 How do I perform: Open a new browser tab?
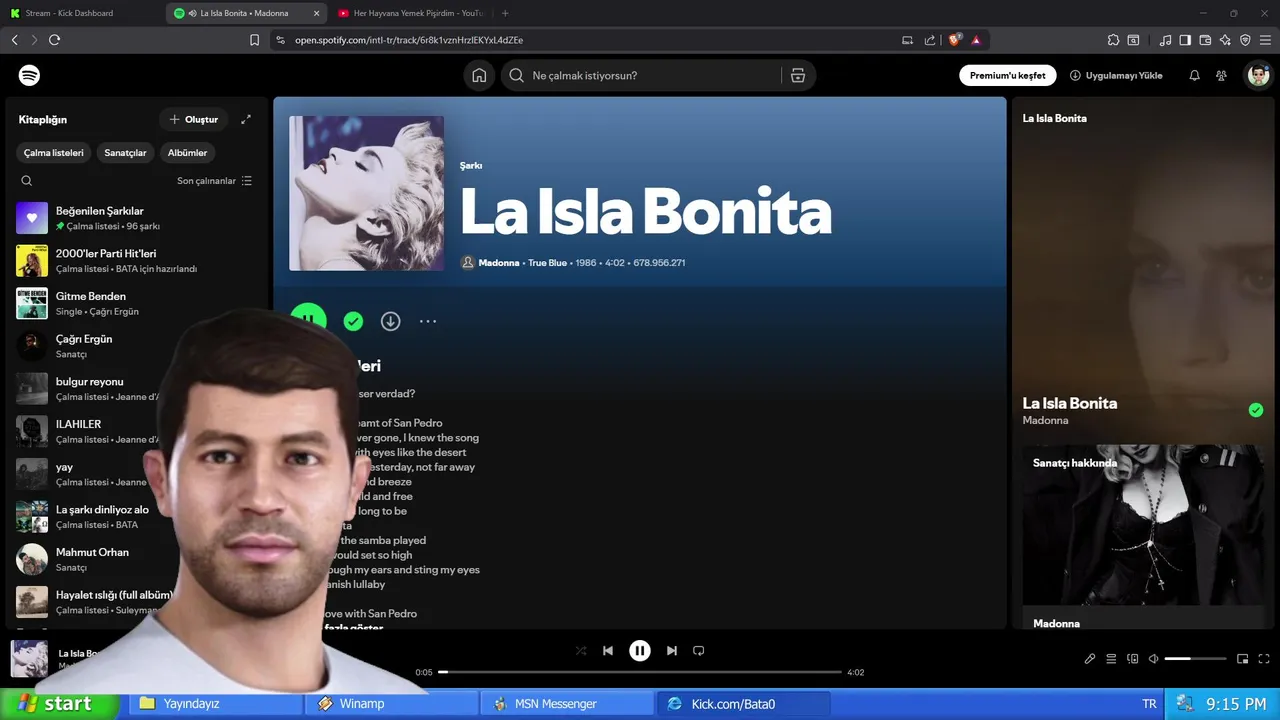(505, 13)
